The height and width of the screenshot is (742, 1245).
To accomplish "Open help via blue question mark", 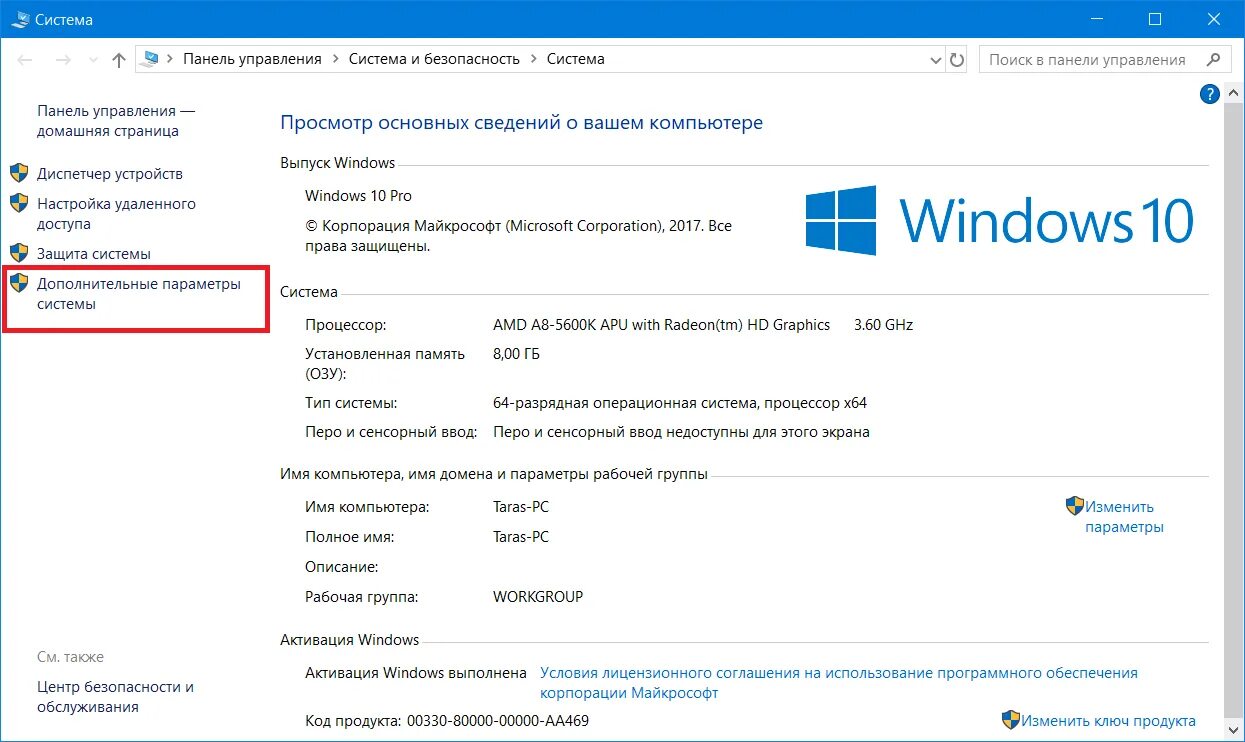I will 1209,94.
